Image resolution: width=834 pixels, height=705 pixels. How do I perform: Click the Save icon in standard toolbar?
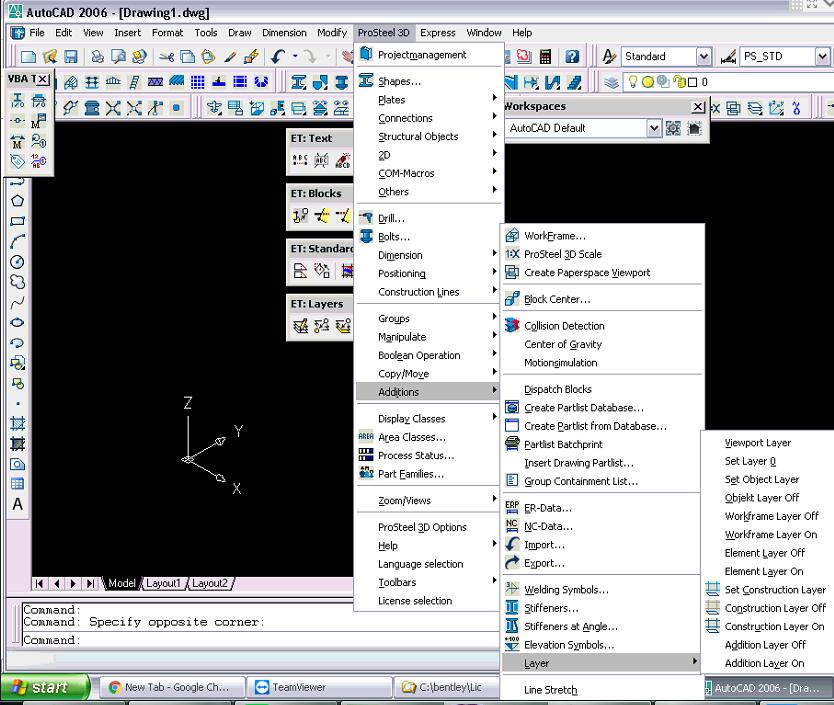(71, 56)
